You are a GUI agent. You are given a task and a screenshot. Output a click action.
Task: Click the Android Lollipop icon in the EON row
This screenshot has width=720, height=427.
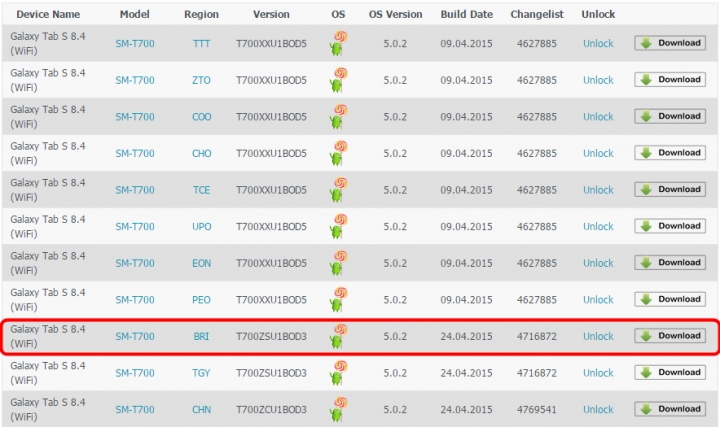click(x=338, y=263)
